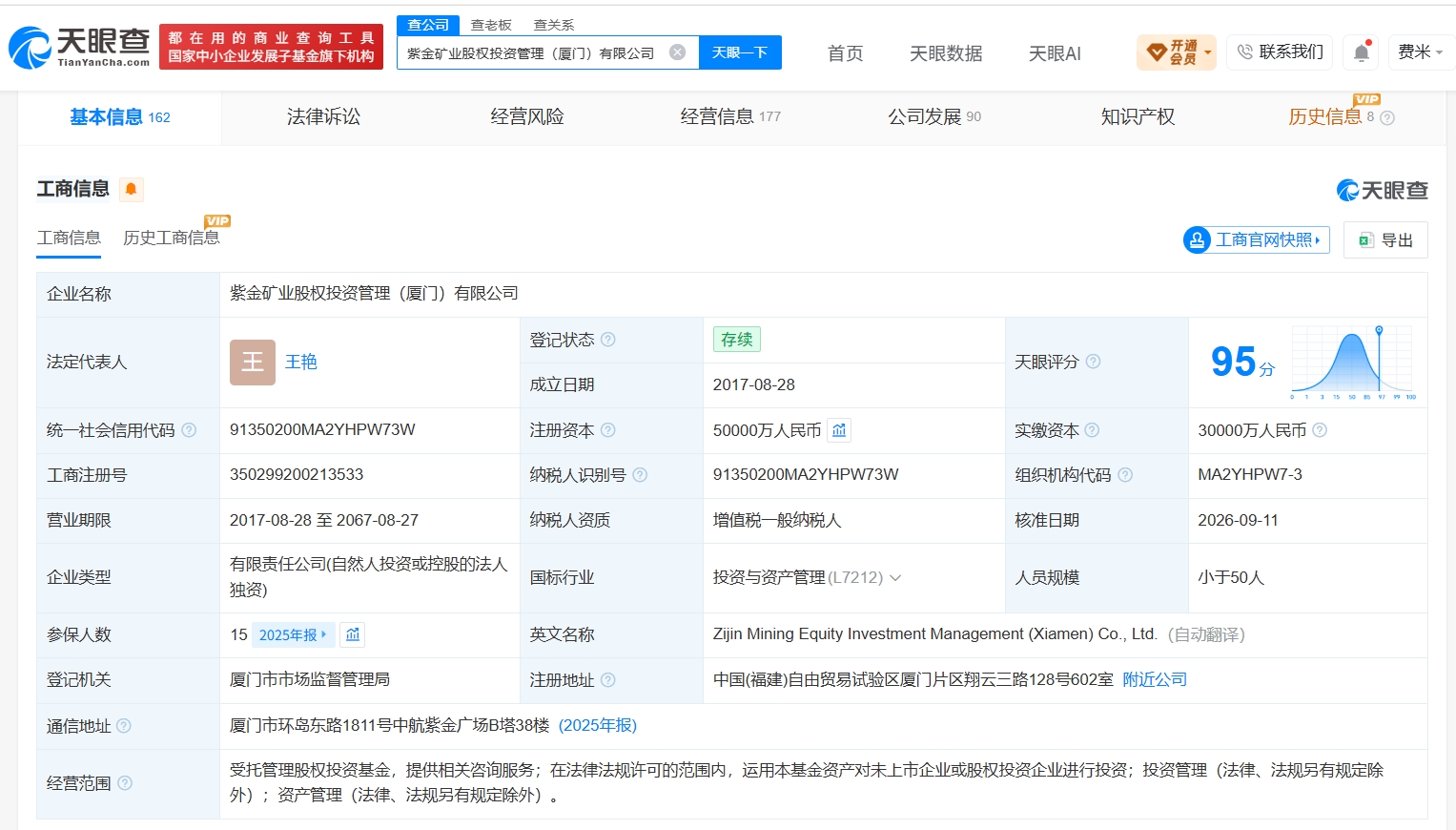Show help for 天眼评分
The image size is (1456, 830).
(1093, 362)
